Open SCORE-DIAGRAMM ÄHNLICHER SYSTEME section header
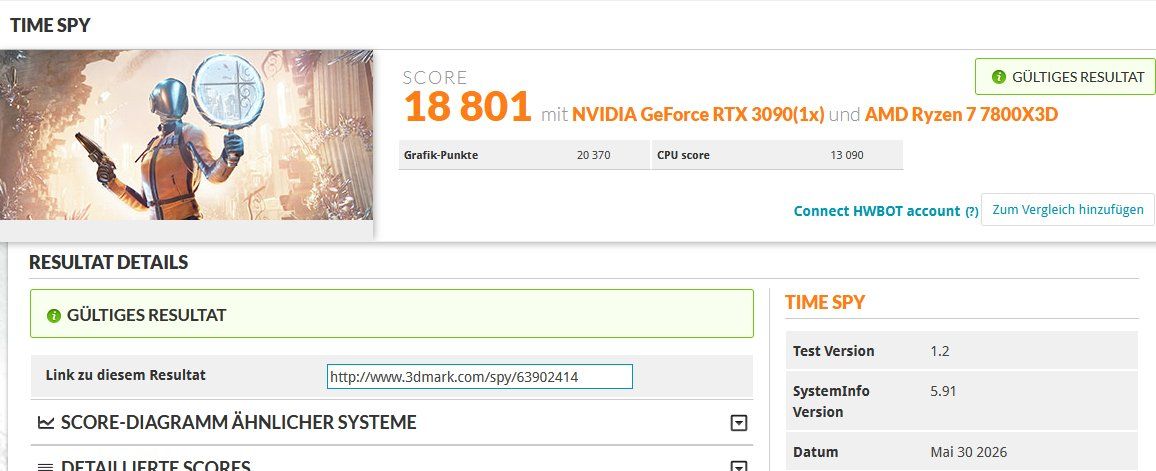Image resolution: width=1156 pixels, height=471 pixels. [392, 422]
